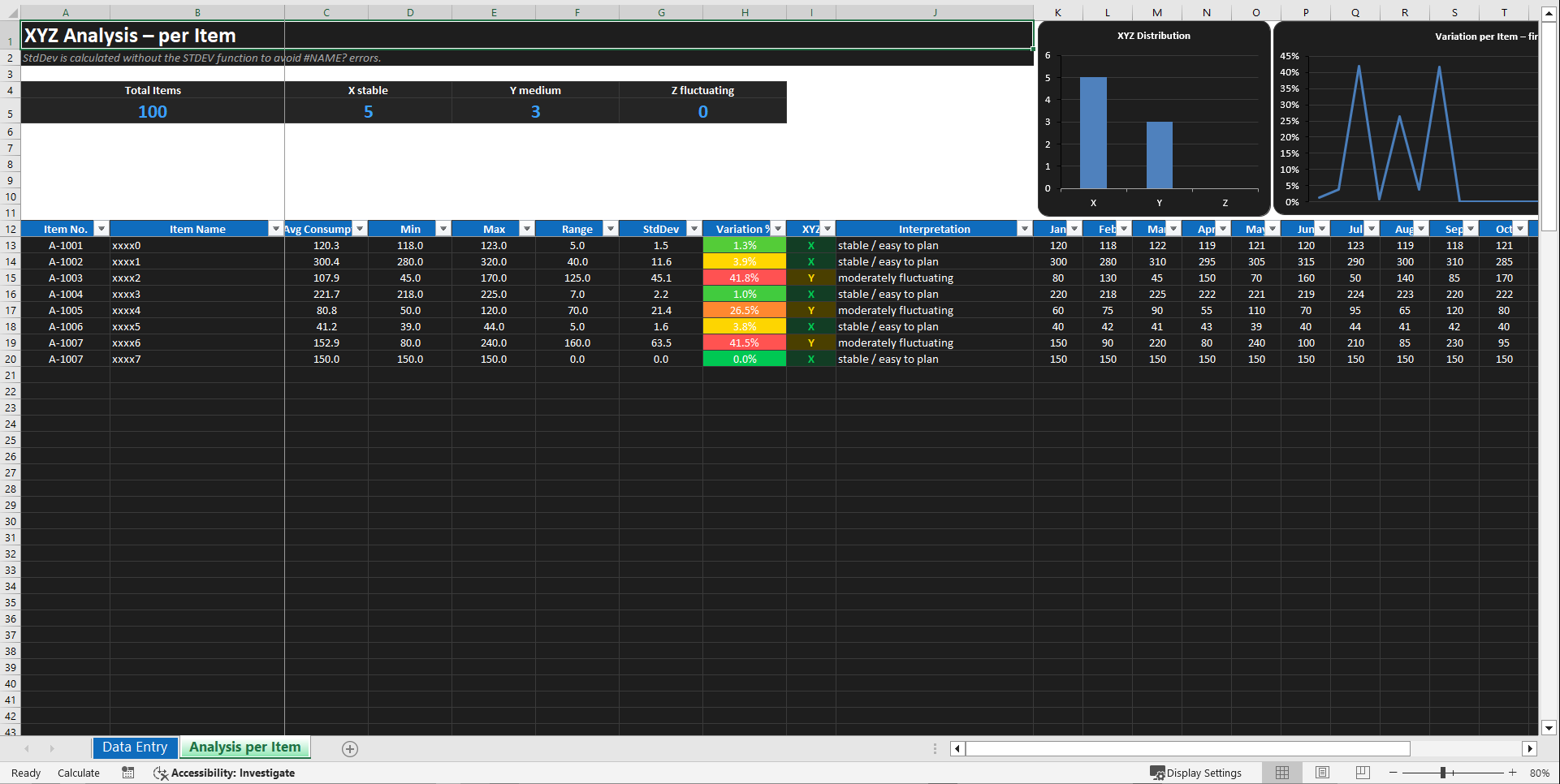This screenshot has width=1560, height=784.
Task: Open the Interpretation filter dropdown
Action: click(1025, 229)
